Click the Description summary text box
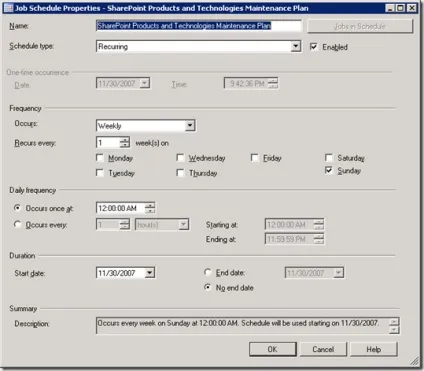Image resolution: width=424 pixels, height=371 pixels. pos(243,326)
